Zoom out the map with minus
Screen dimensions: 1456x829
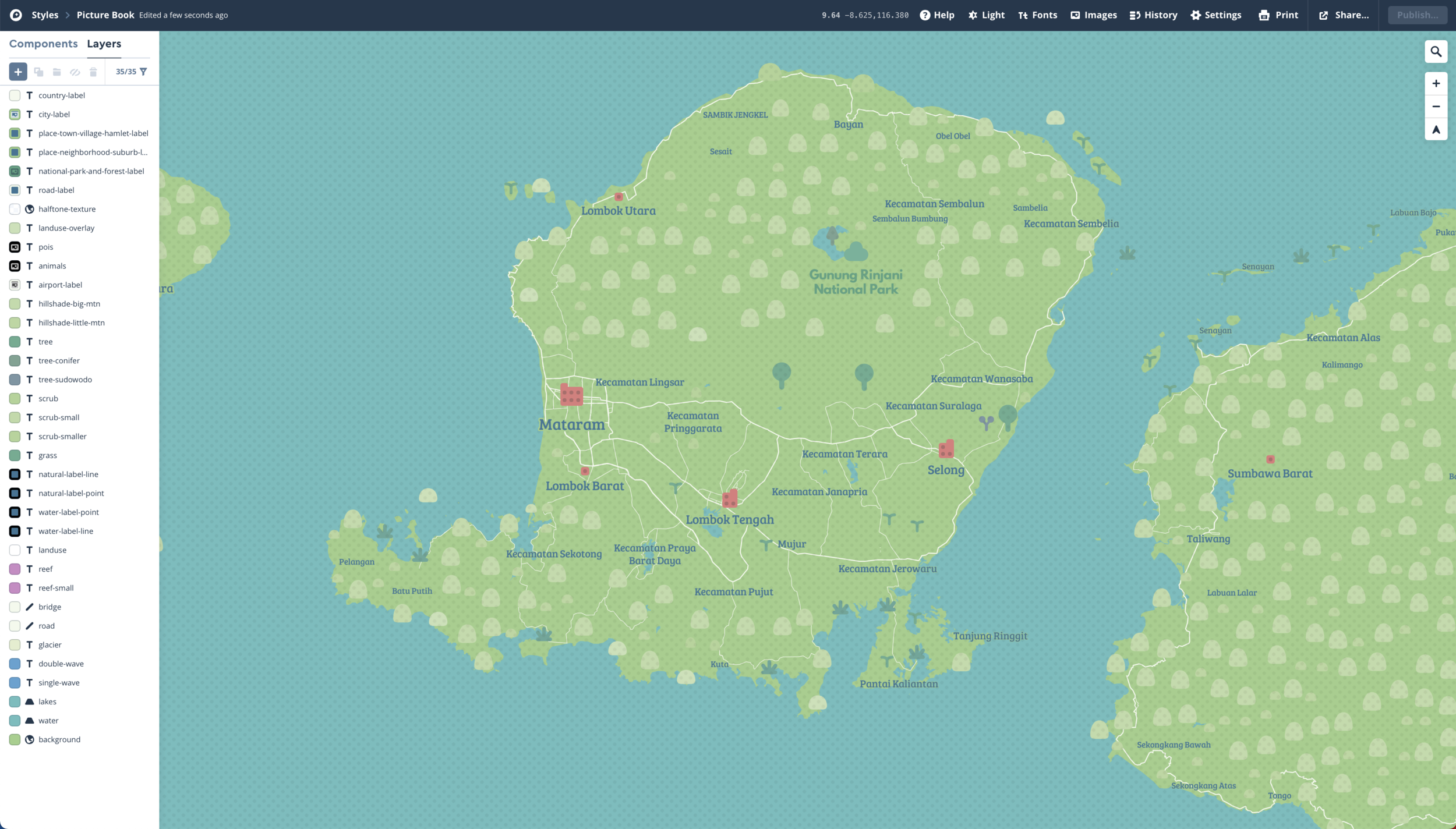1436,107
